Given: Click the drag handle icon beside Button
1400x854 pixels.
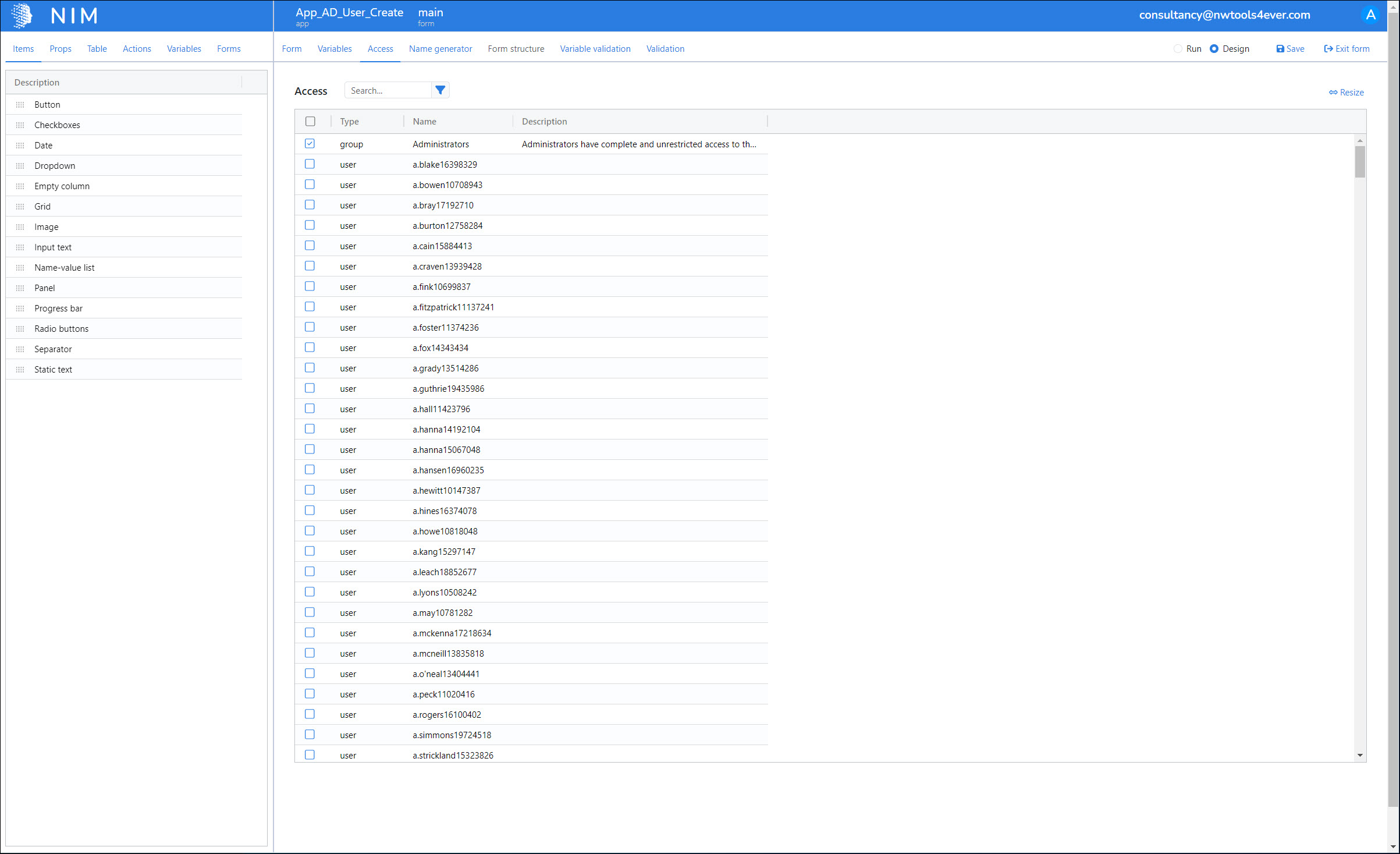Looking at the screenshot, I should (20, 105).
